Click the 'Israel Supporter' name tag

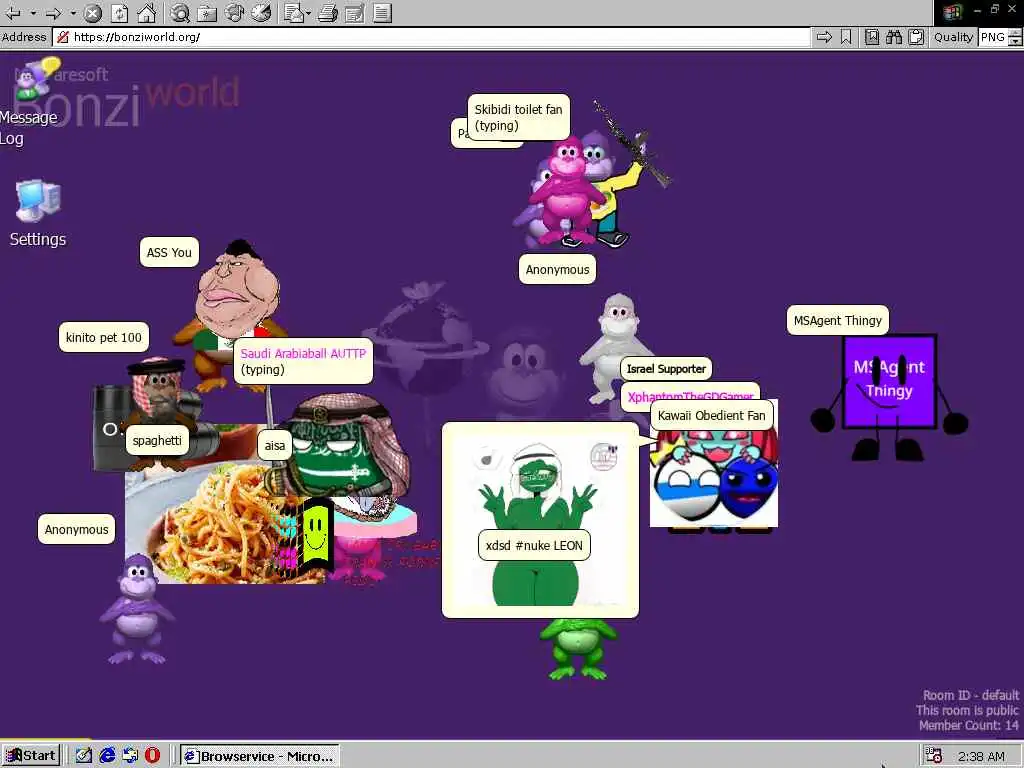click(x=666, y=369)
